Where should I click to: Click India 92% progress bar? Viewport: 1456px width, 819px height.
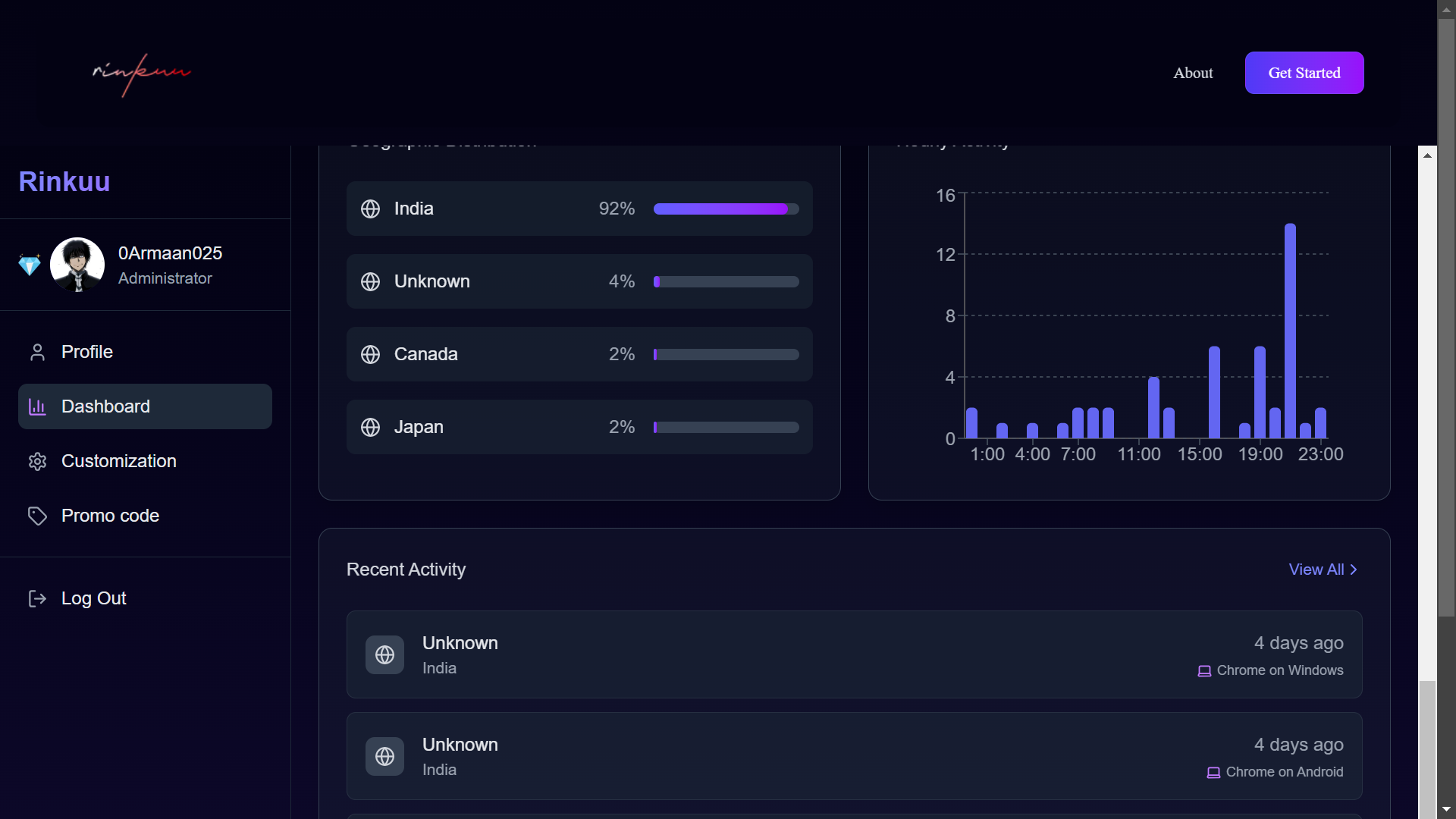pyautogui.click(x=726, y=209)
